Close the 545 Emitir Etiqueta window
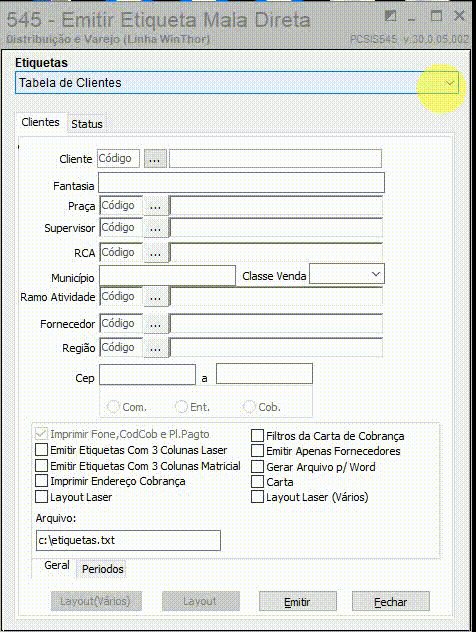This screenshot has height=632, width=476. 459,16
